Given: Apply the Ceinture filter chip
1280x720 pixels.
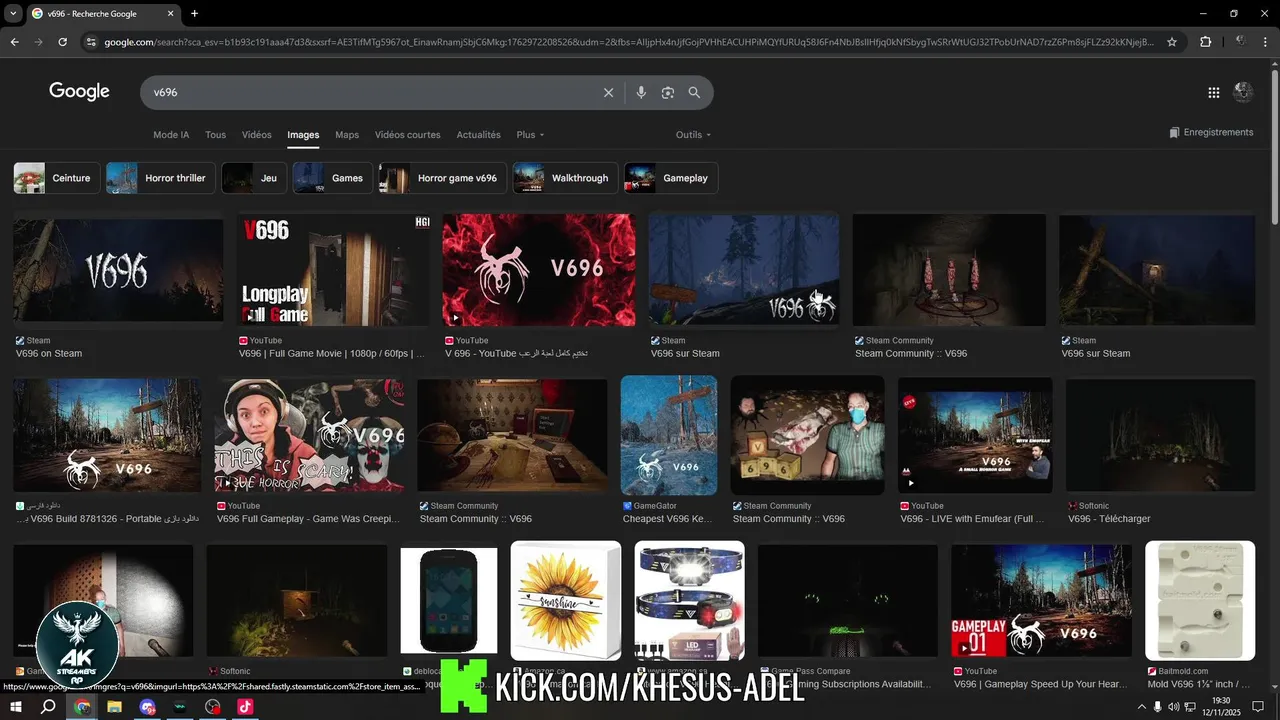Looking at the screenshot, I should click(57, 178).
